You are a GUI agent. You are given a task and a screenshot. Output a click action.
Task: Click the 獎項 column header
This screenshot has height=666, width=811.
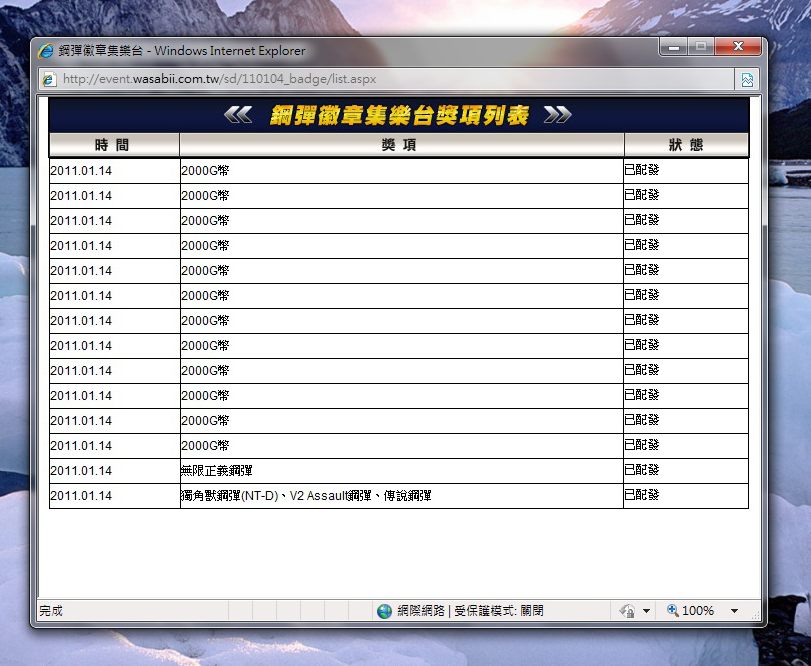[x=402, y=145]
